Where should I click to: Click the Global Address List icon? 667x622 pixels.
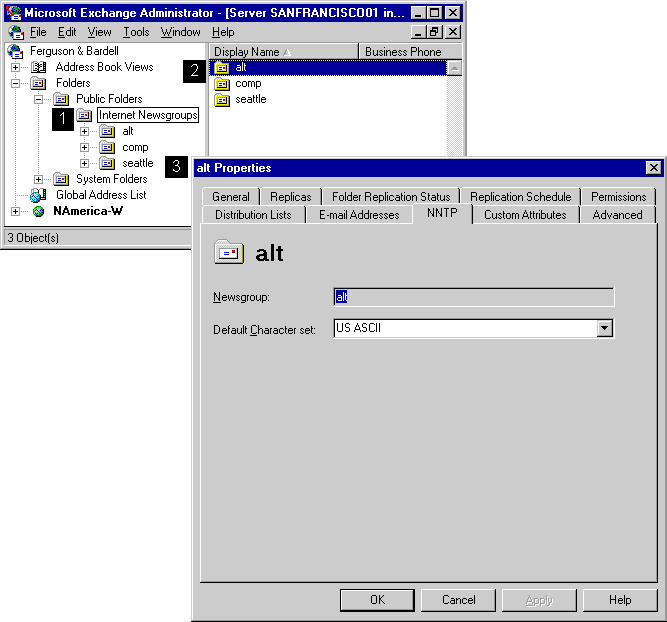pyautogui.click(x=38, y=195)
